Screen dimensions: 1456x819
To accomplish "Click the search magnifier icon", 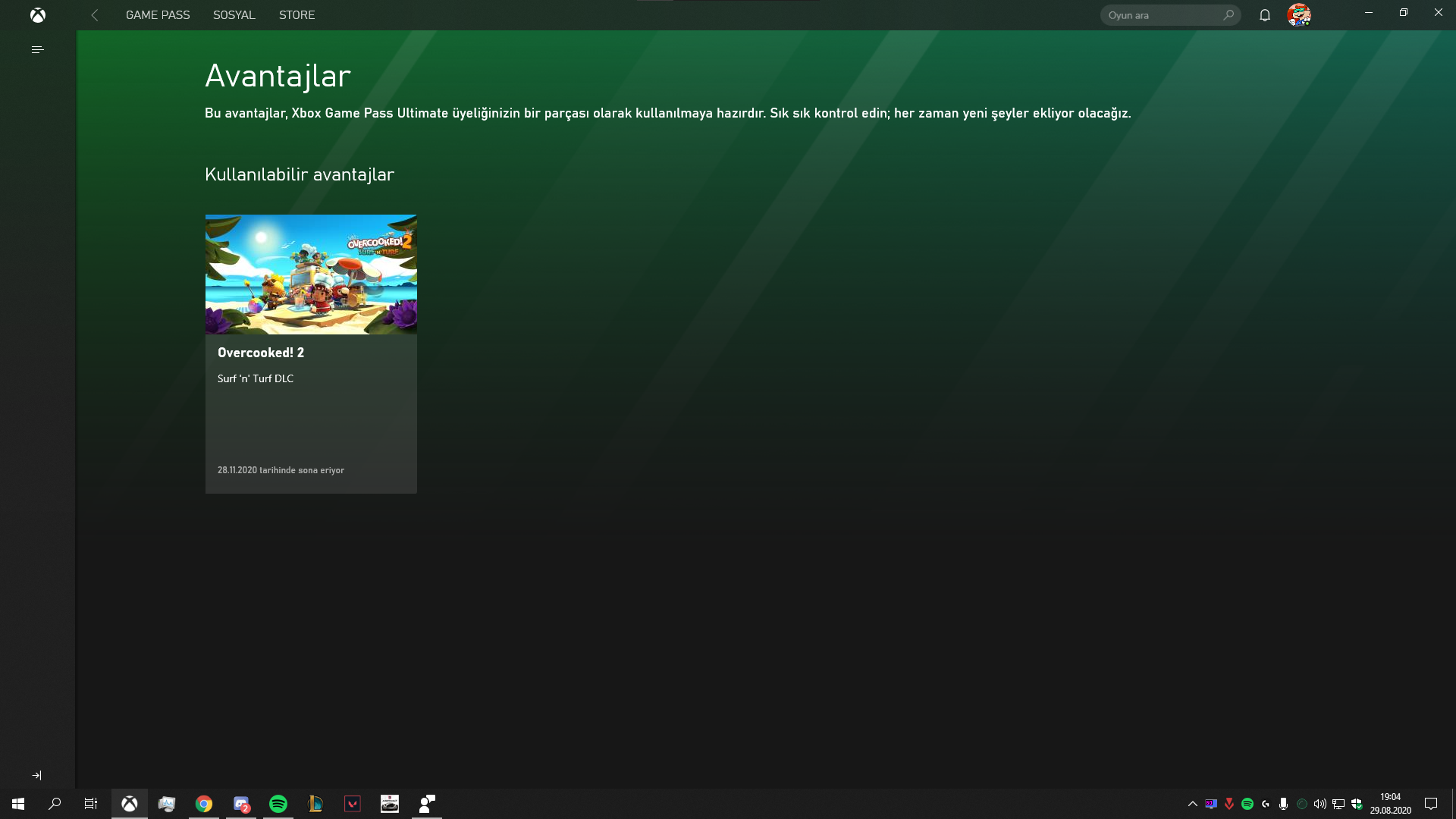I will pyautogui.click(x=1228, y=15).
